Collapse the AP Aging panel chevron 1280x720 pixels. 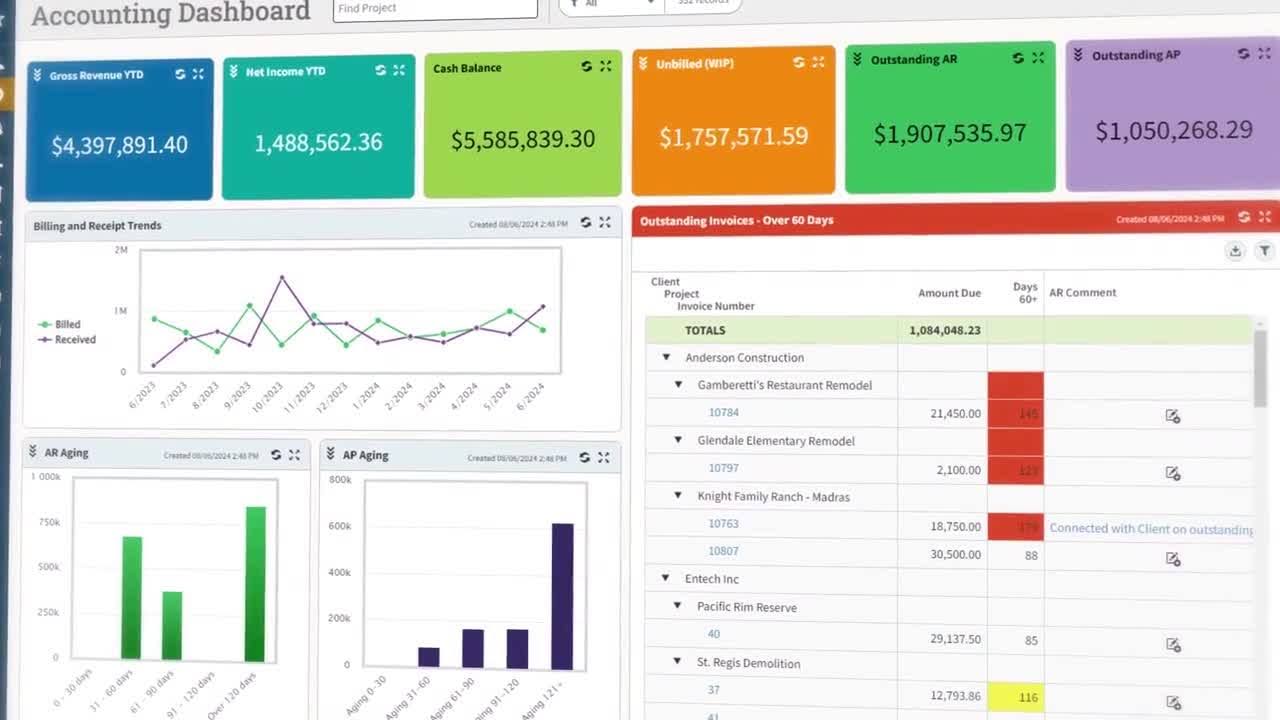[330, 454]
